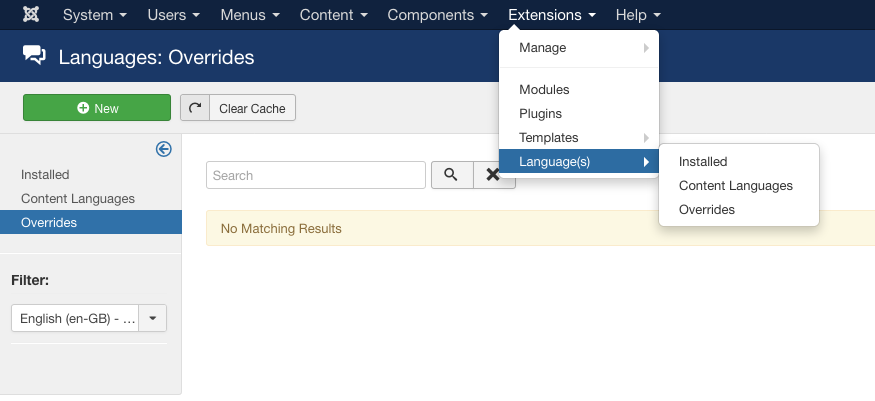The height and width of the screenshot is (401, 875).
Task: Open the Components menu
Action: click(438, 15)
